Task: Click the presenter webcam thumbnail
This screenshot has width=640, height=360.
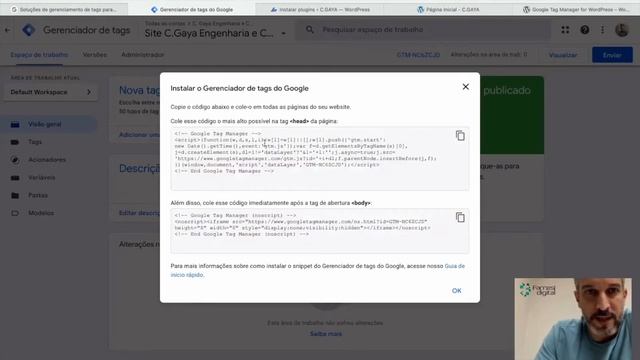Action: pos(573,319)
